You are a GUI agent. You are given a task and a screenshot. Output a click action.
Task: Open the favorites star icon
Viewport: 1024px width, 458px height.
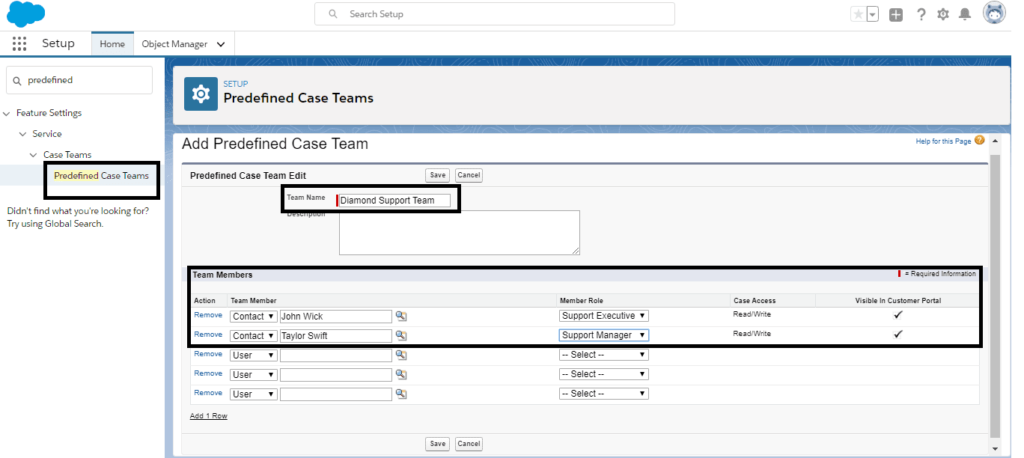[x=857, y=14]
